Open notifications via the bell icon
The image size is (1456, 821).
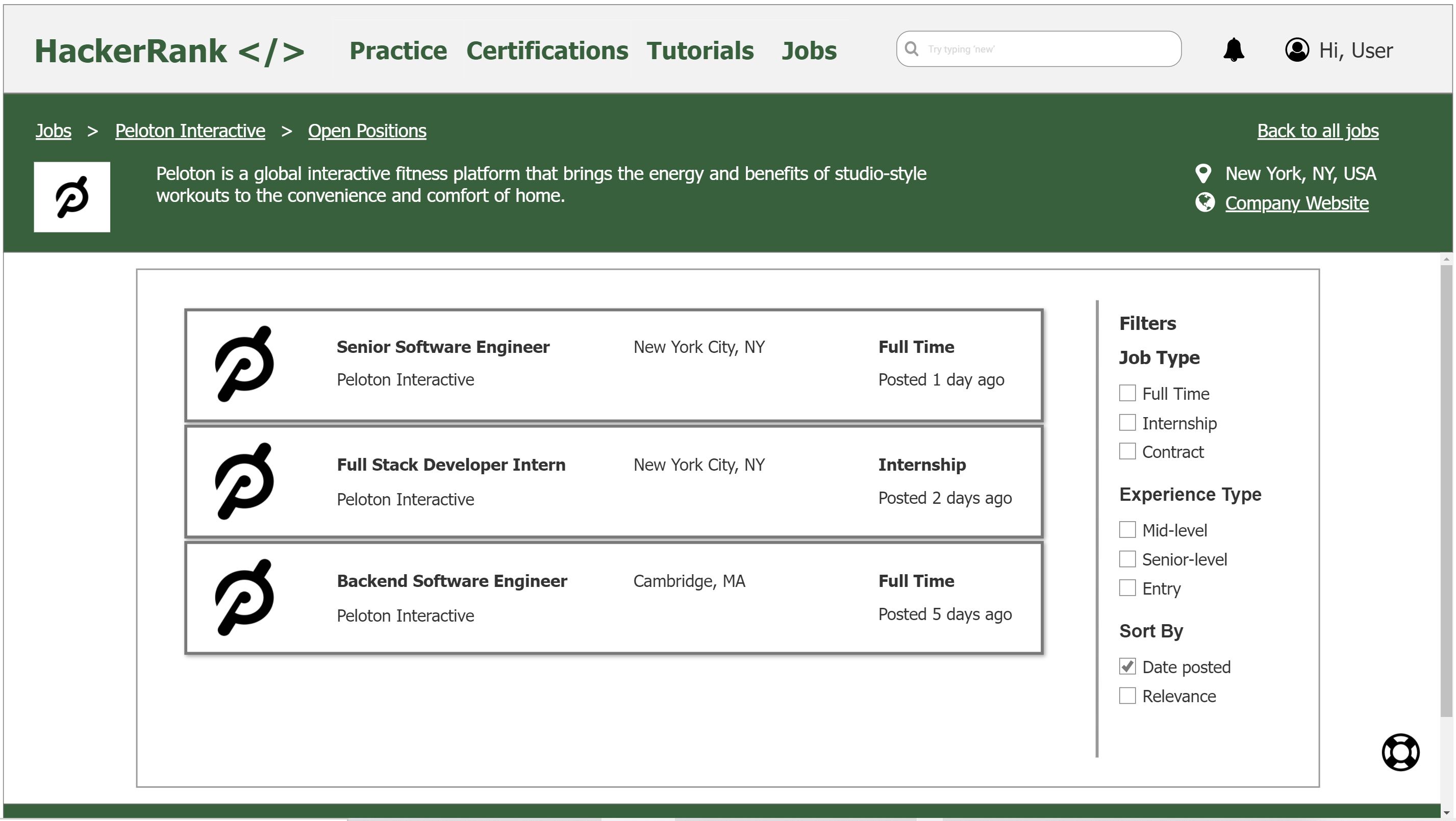pos(1234,50)
